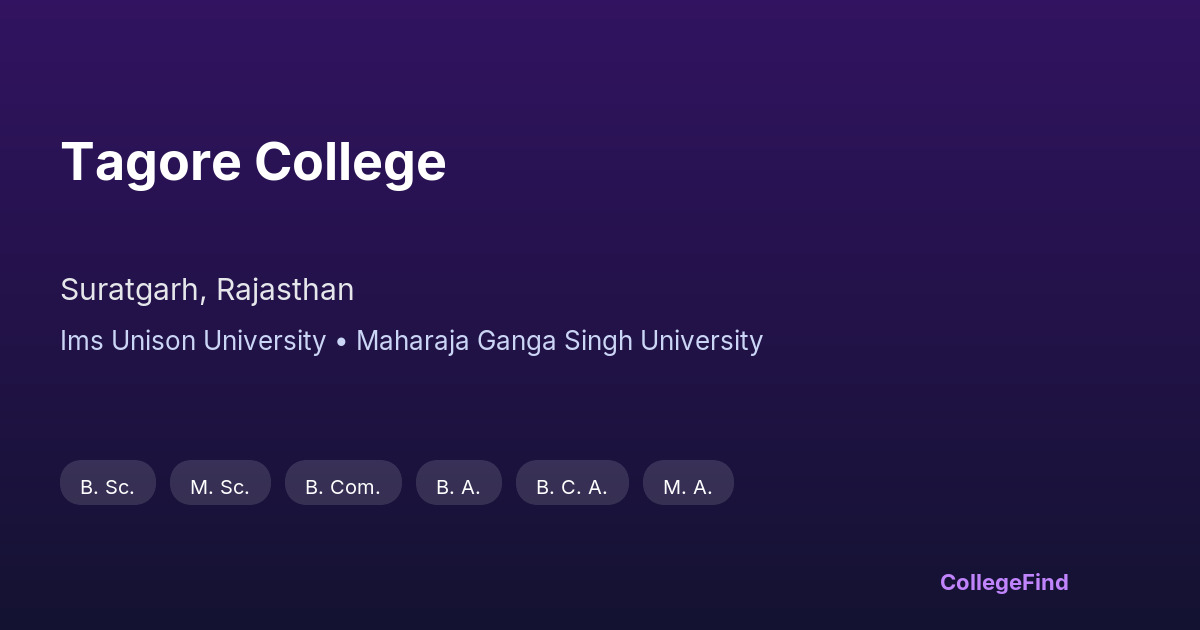Click the word University right after Singh

[x=701, y=341]
